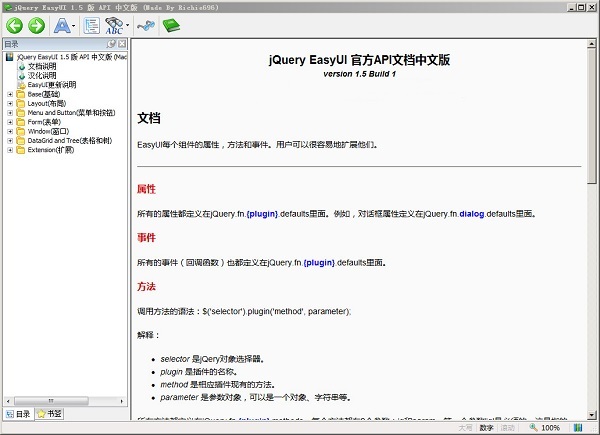Close the jQuery EasyUI window
This screenshot has height=435, width=600.
point(590,7)
